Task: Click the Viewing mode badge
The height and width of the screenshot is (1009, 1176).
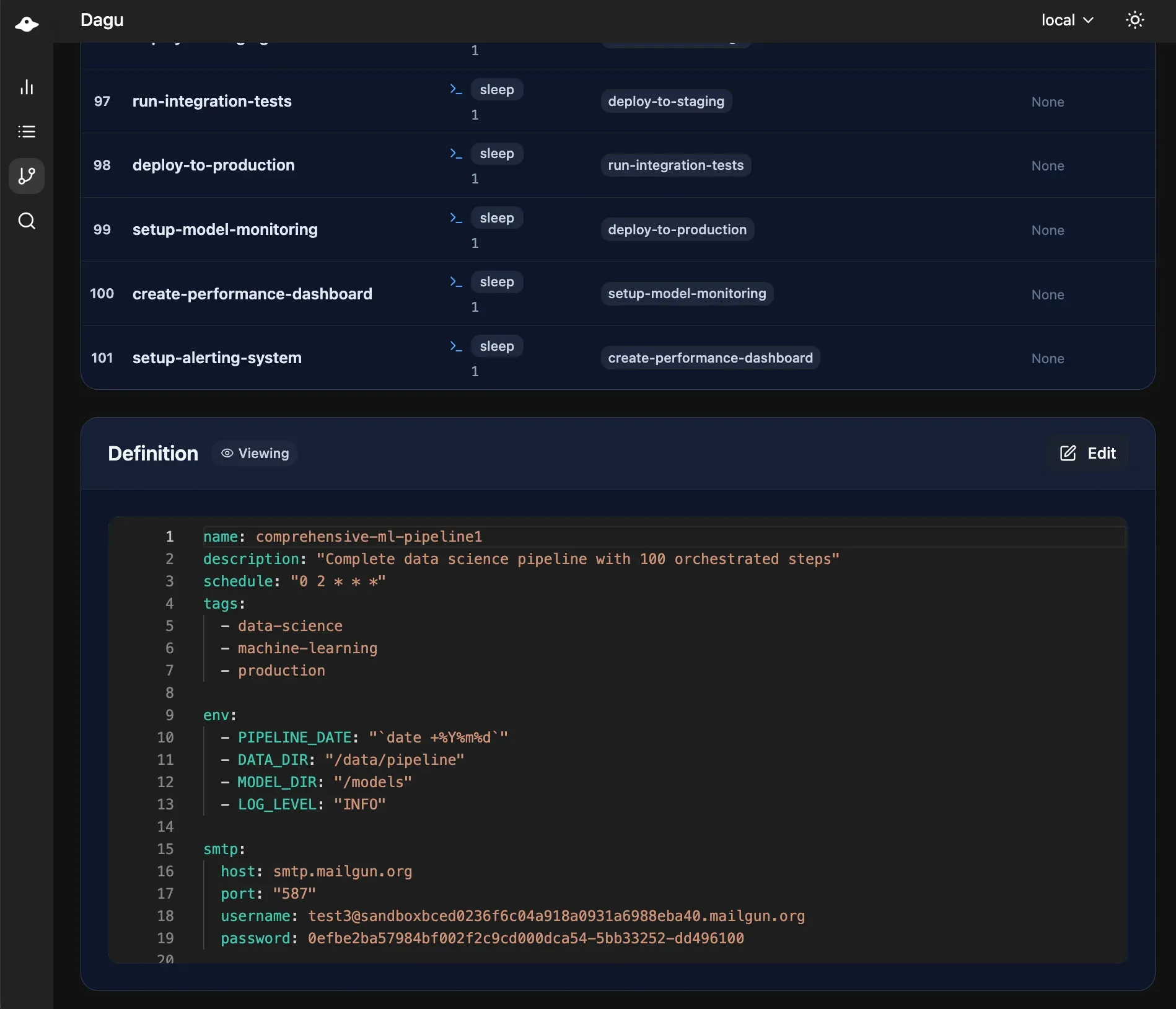Action: tap(255, 453)
